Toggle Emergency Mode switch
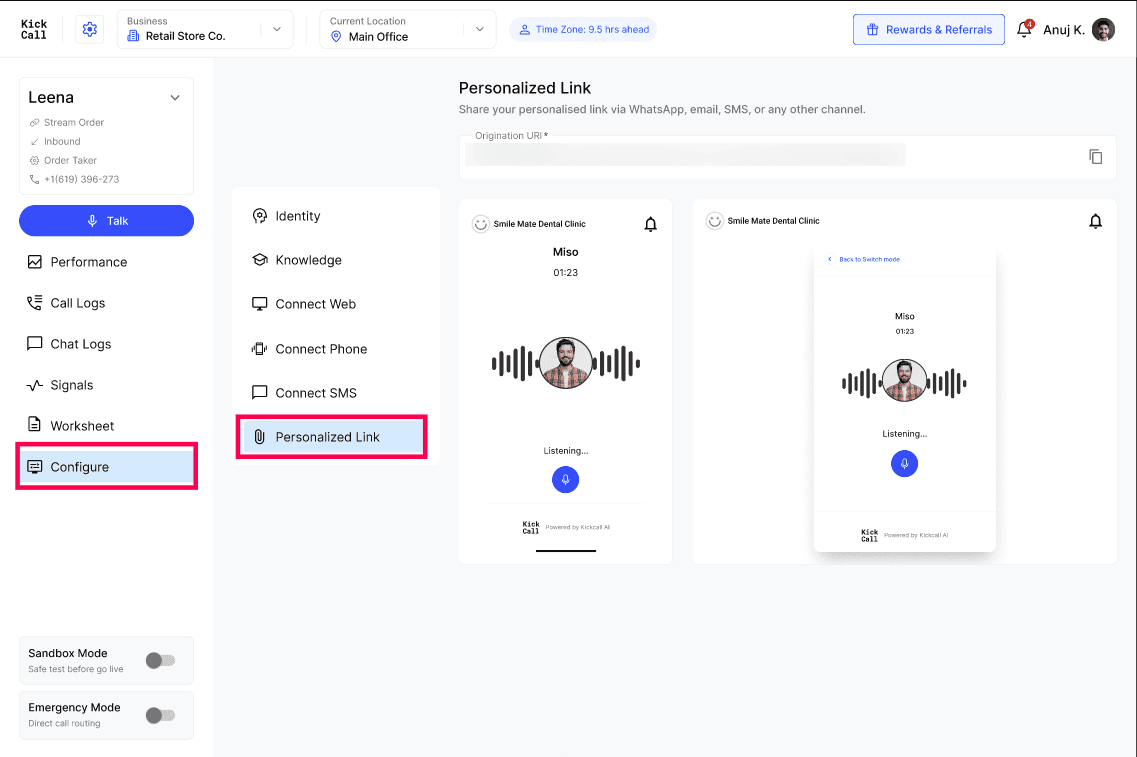1137x757 pixels. [x=160, y=715]
